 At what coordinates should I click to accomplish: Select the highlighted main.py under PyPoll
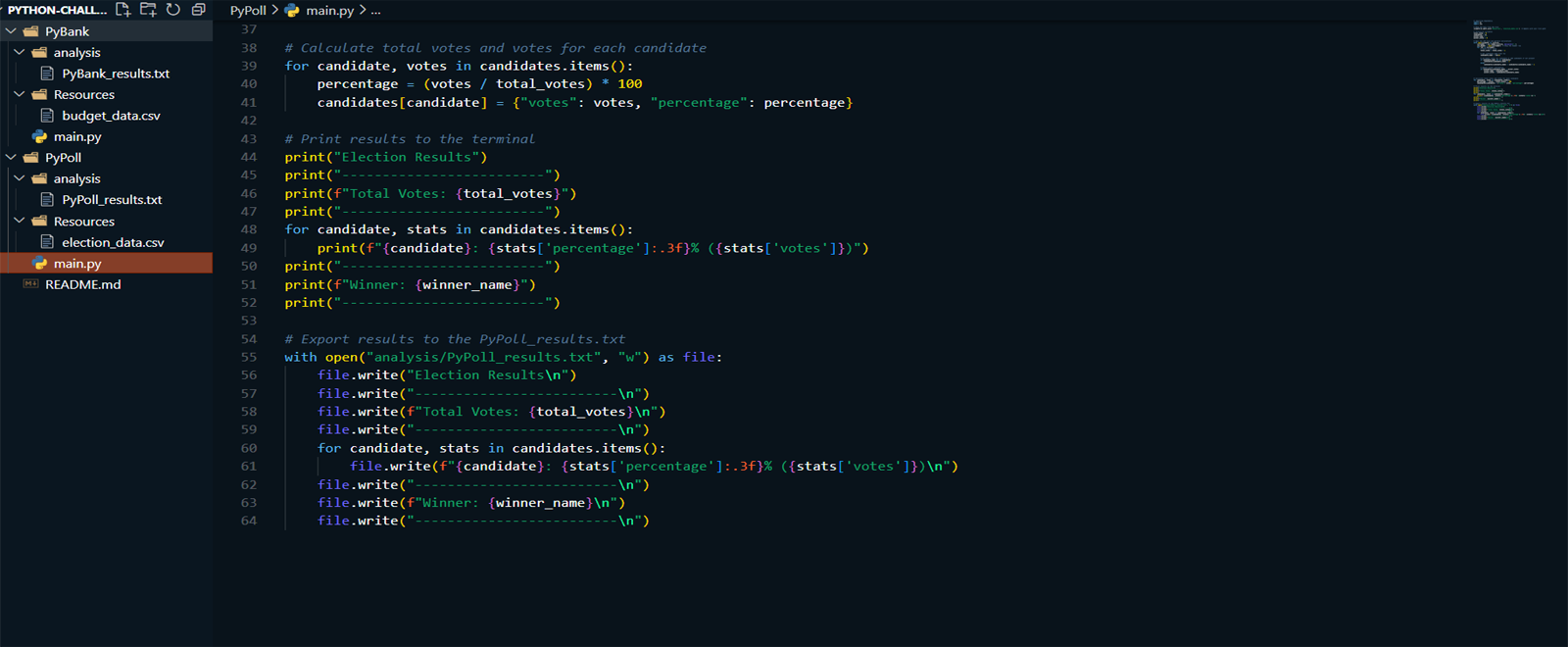pos(77,264)
